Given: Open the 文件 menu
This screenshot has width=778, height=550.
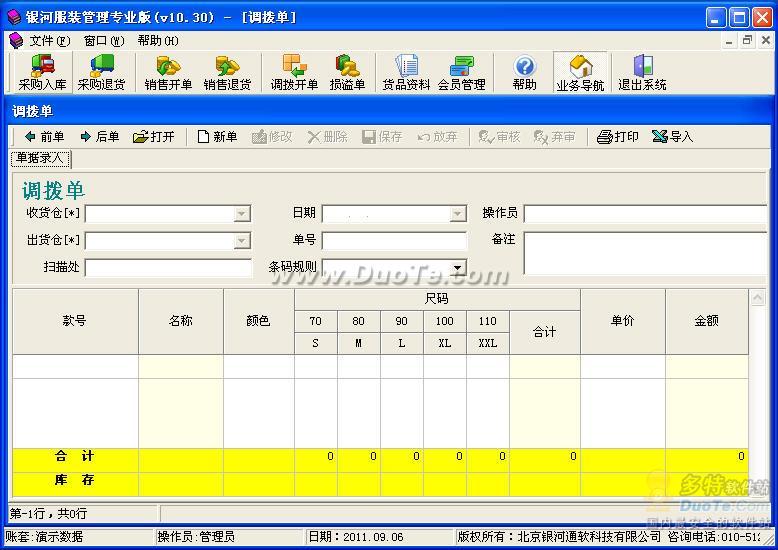Looking at the screenshot, I should point(49,41).
